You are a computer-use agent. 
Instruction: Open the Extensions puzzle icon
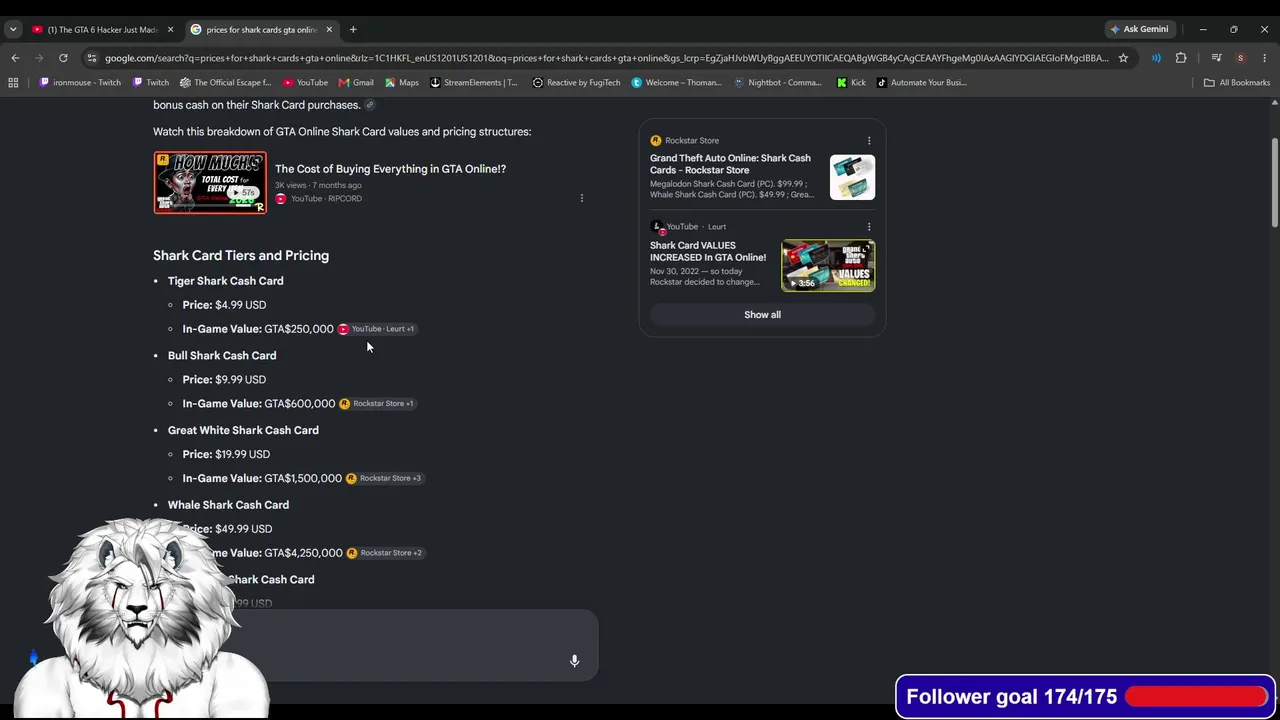pos(1181,58)
